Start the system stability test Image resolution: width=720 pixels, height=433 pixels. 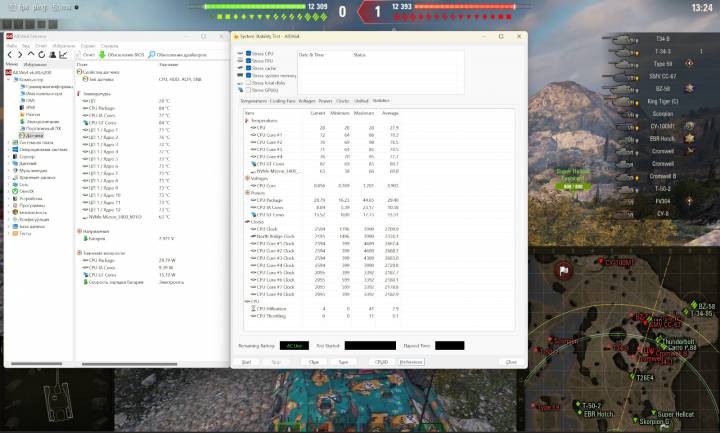click(247, 362)
